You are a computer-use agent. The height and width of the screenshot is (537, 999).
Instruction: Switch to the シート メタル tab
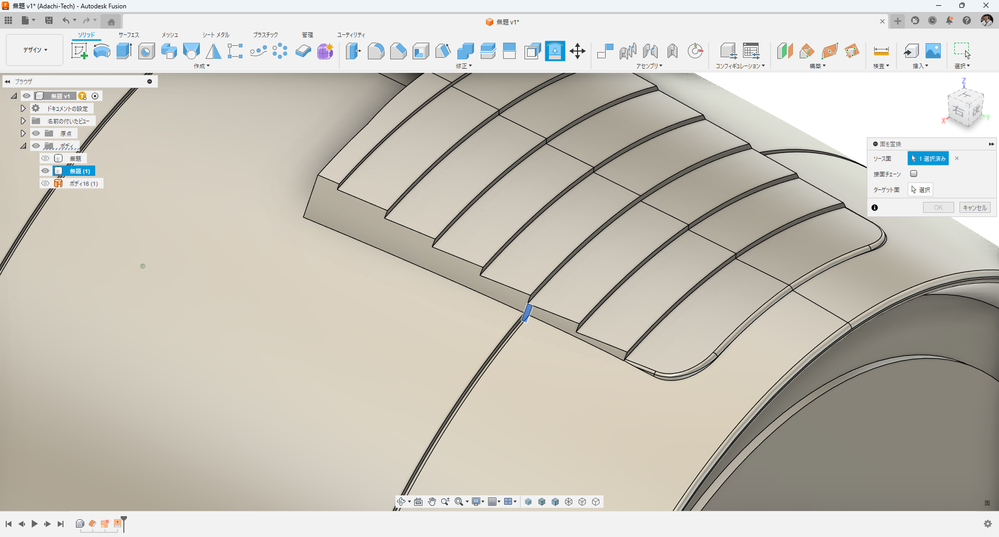pos(216,35)
